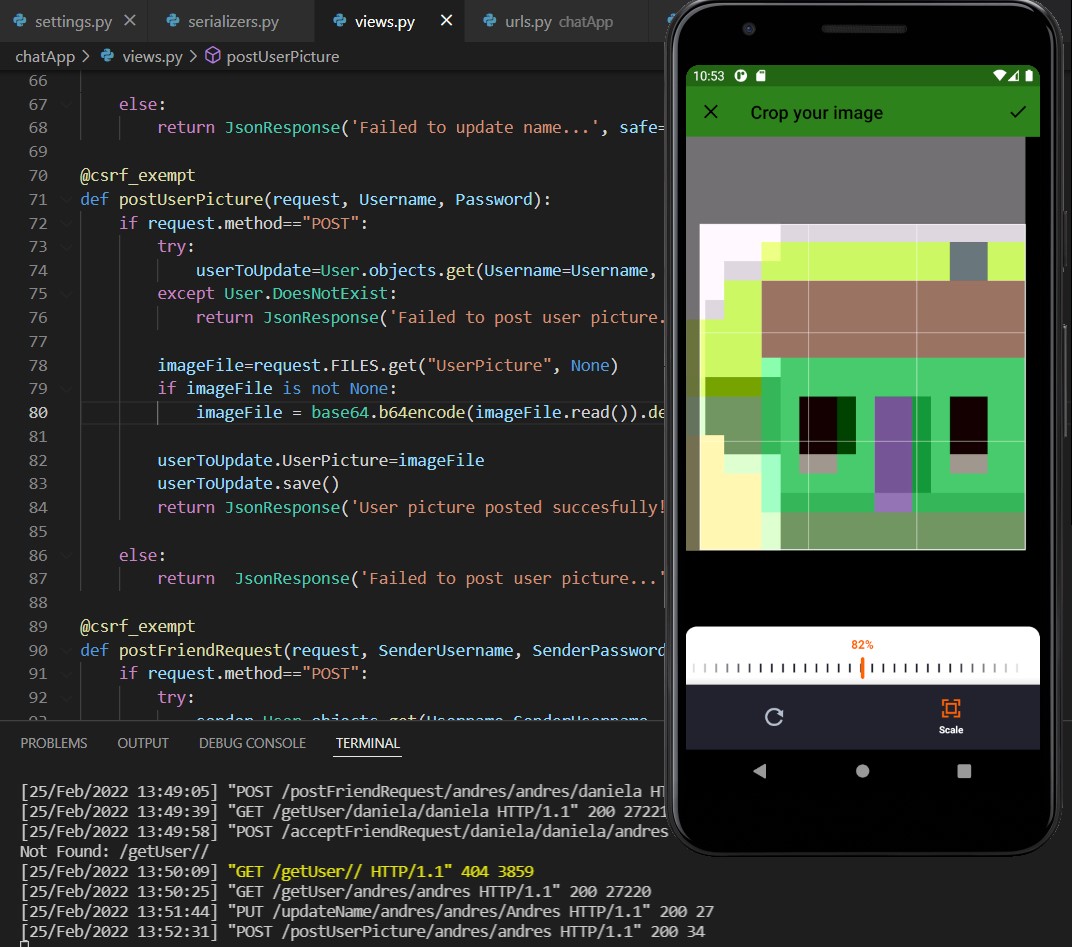1072x947 pixels.
Task: Show the DEBUG CONSOLE panel
Action: (x=252, y=743)
